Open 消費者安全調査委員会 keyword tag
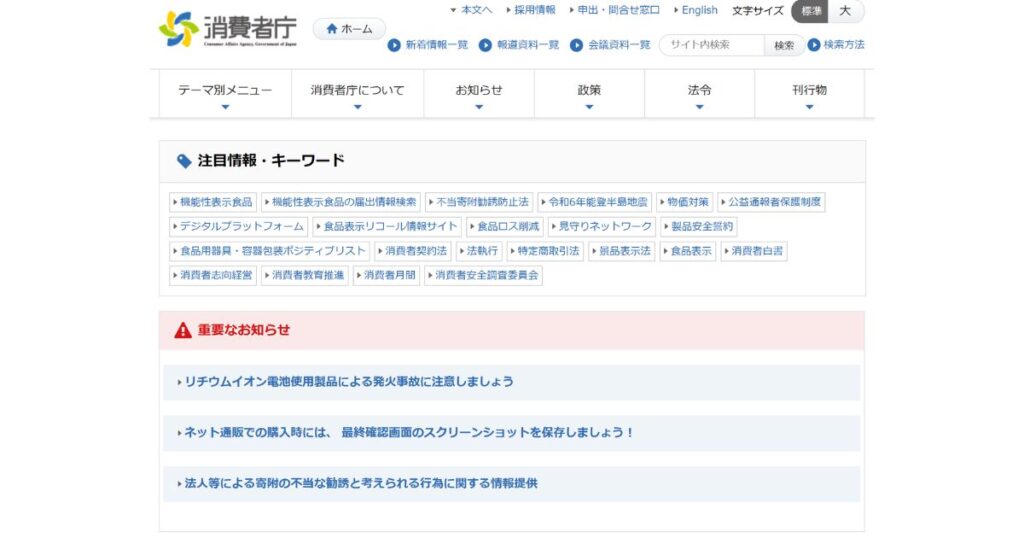 click(x=483, y=276)
